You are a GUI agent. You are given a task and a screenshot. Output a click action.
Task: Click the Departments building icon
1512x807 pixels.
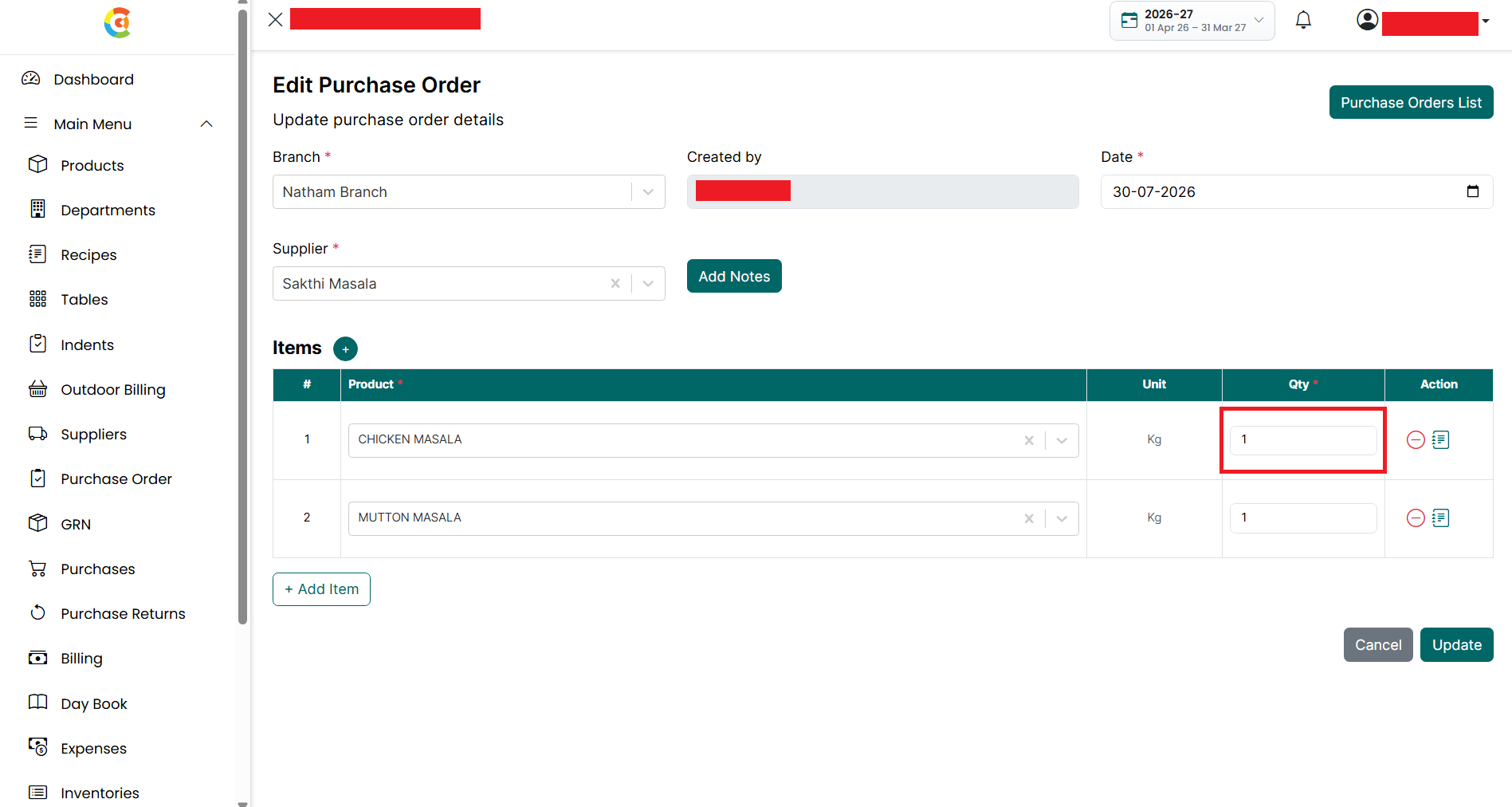(x=37, y=209)
